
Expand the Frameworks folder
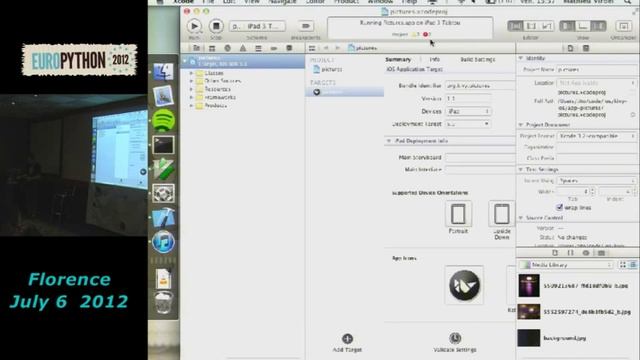tap(191, 97)
